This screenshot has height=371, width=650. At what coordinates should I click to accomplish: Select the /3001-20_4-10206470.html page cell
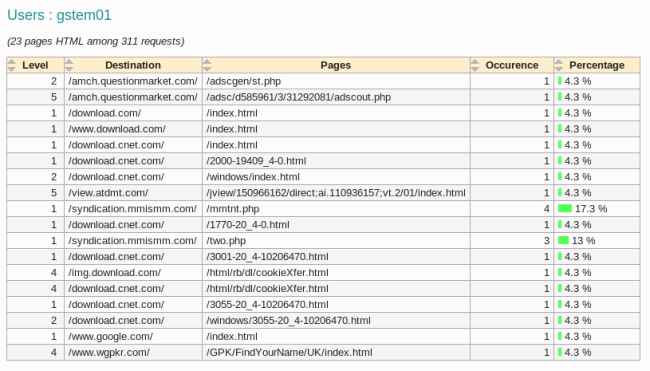tap(336, 257)
